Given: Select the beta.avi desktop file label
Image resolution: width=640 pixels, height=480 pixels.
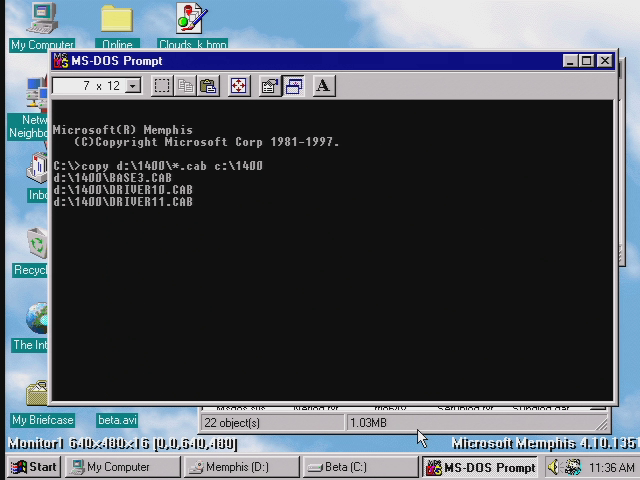Looking at the screenshot, I should coord(117,420).
